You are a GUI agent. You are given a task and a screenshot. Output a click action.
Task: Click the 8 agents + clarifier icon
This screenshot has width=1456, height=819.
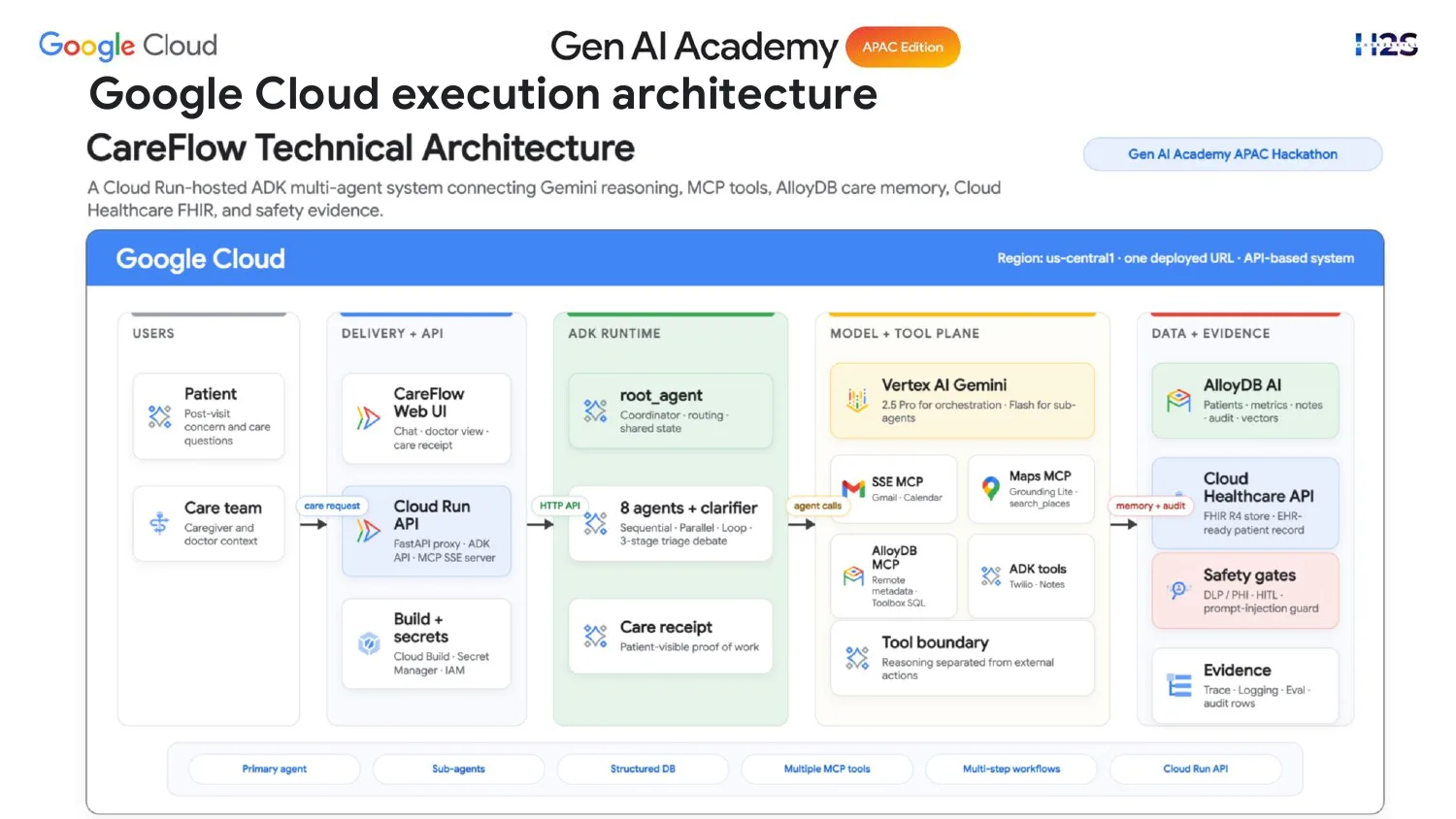coord(595,523)
